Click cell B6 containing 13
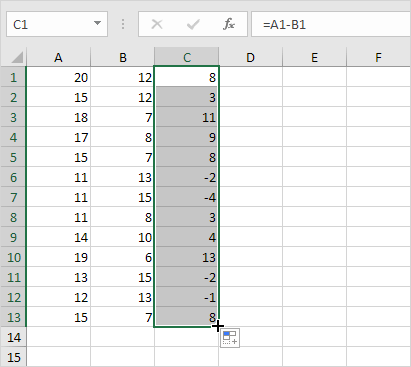This screenshot has width=411, height=367. click(x=122, y=177)
